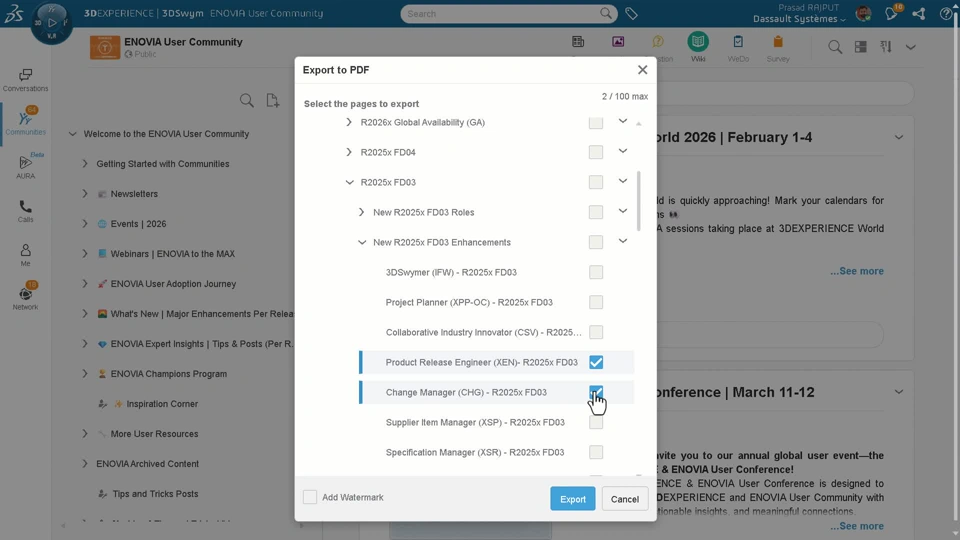
Task: Open ENOVIA Archived Content item
Action: tap(148, 463)
